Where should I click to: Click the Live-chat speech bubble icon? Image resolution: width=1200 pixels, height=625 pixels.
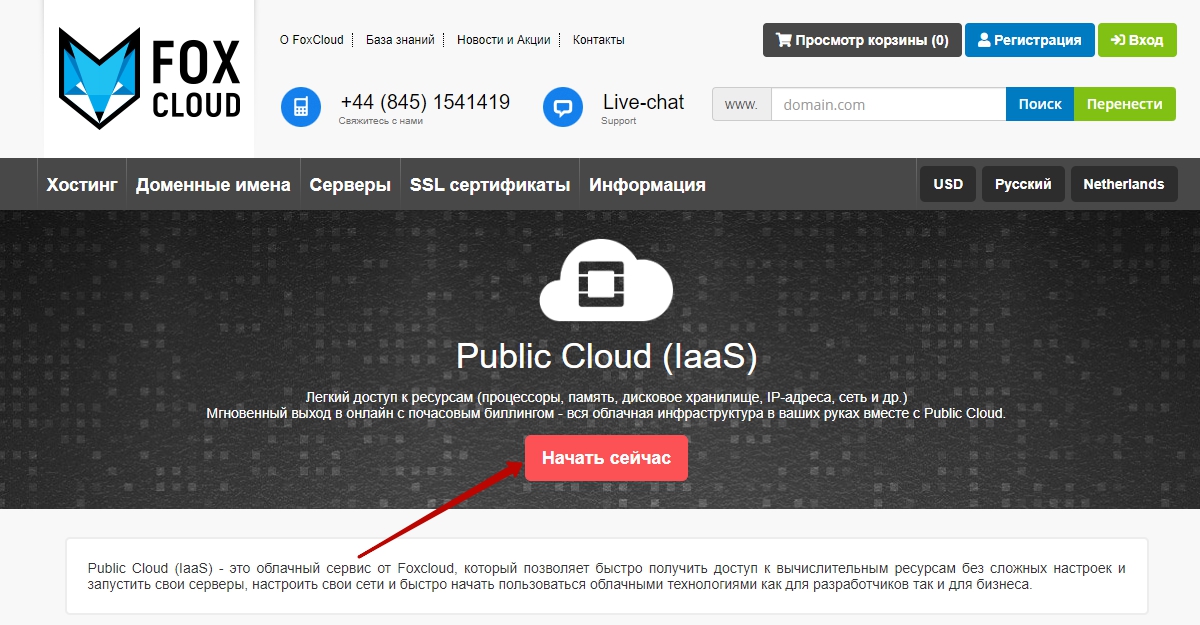(x=563, y=107)
